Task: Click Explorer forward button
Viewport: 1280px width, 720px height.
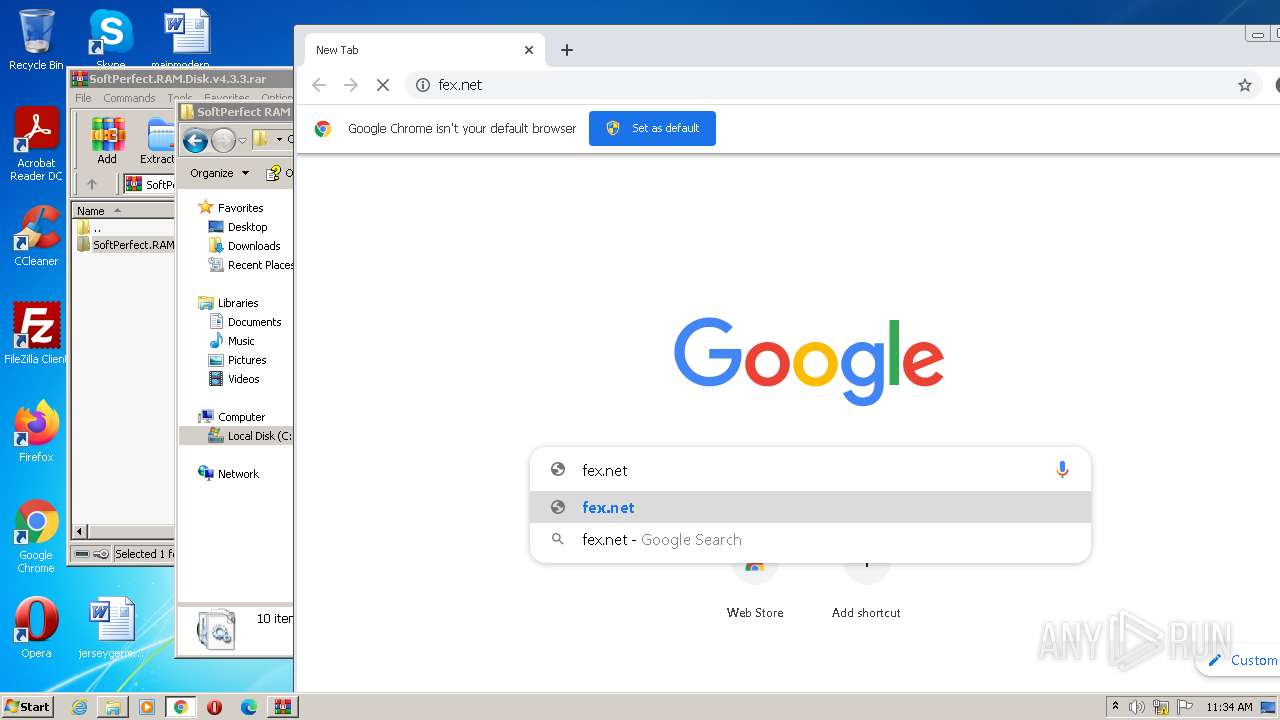Action: point(223,141)
